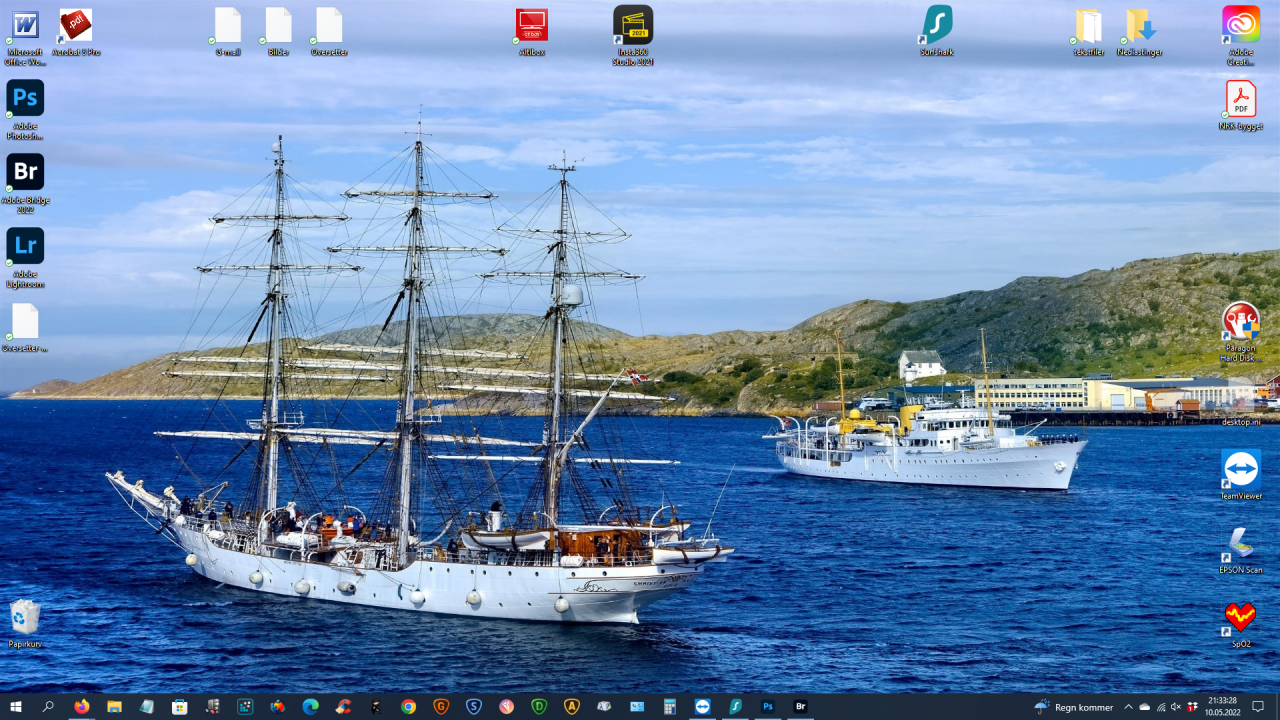Open the notification action center
1280x720 pixels.
(x=1259, y=706)
